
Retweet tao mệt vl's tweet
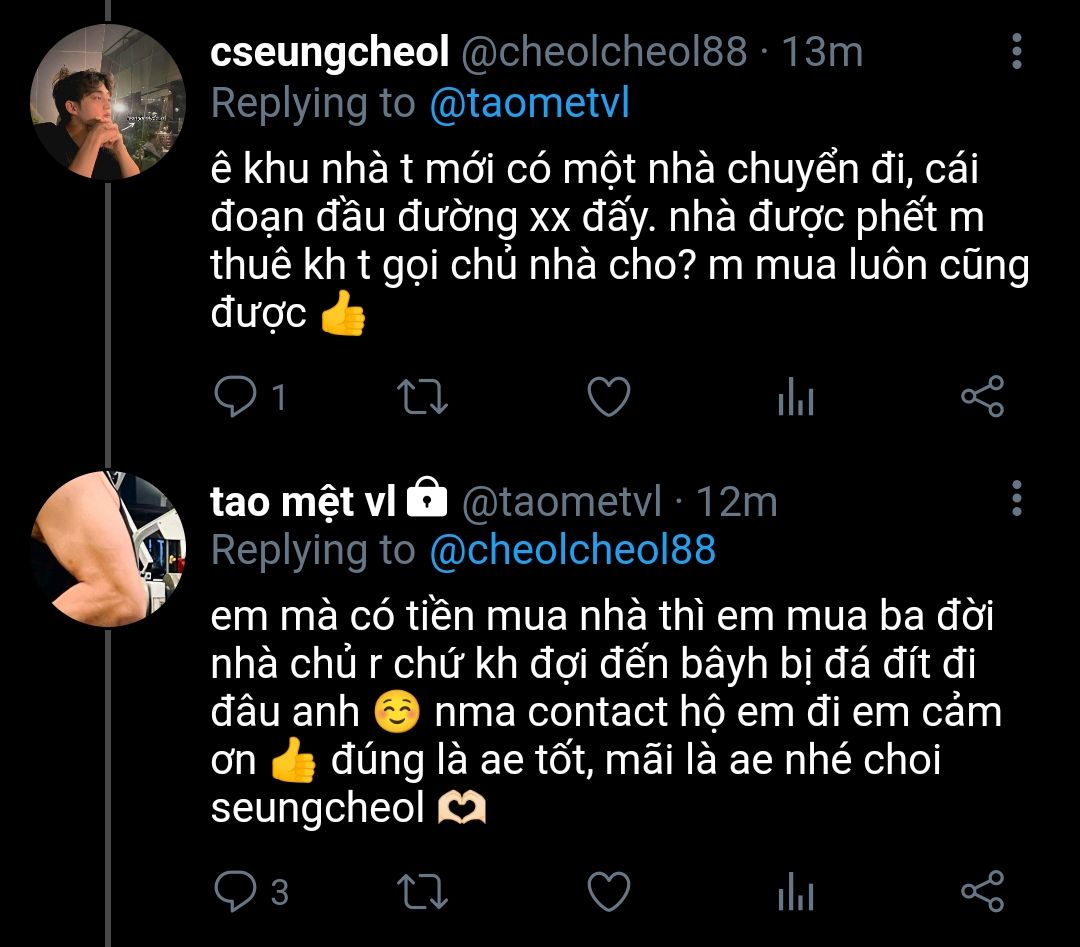[423, 890]
